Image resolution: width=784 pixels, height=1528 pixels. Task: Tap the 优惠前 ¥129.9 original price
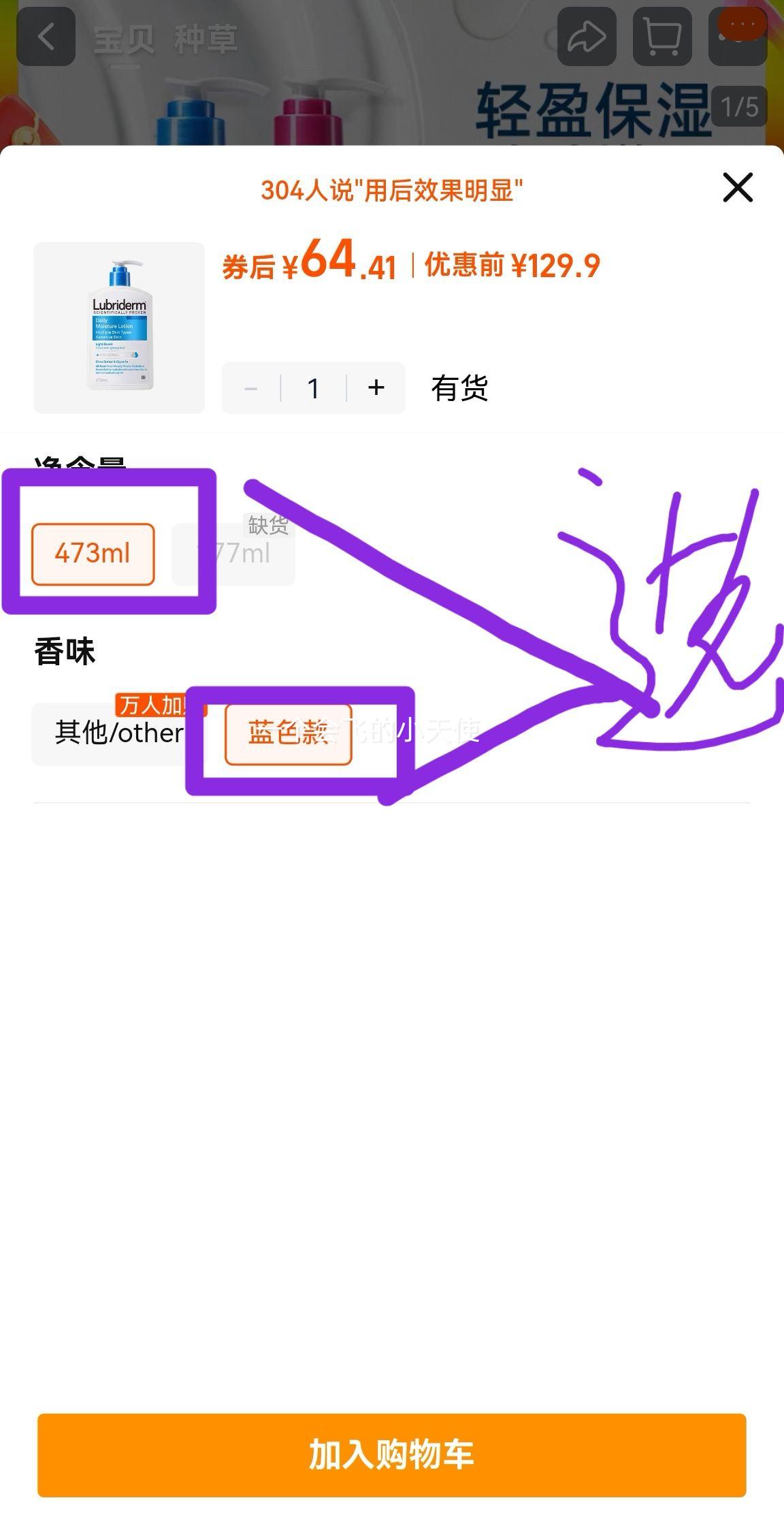pos(512,266)
